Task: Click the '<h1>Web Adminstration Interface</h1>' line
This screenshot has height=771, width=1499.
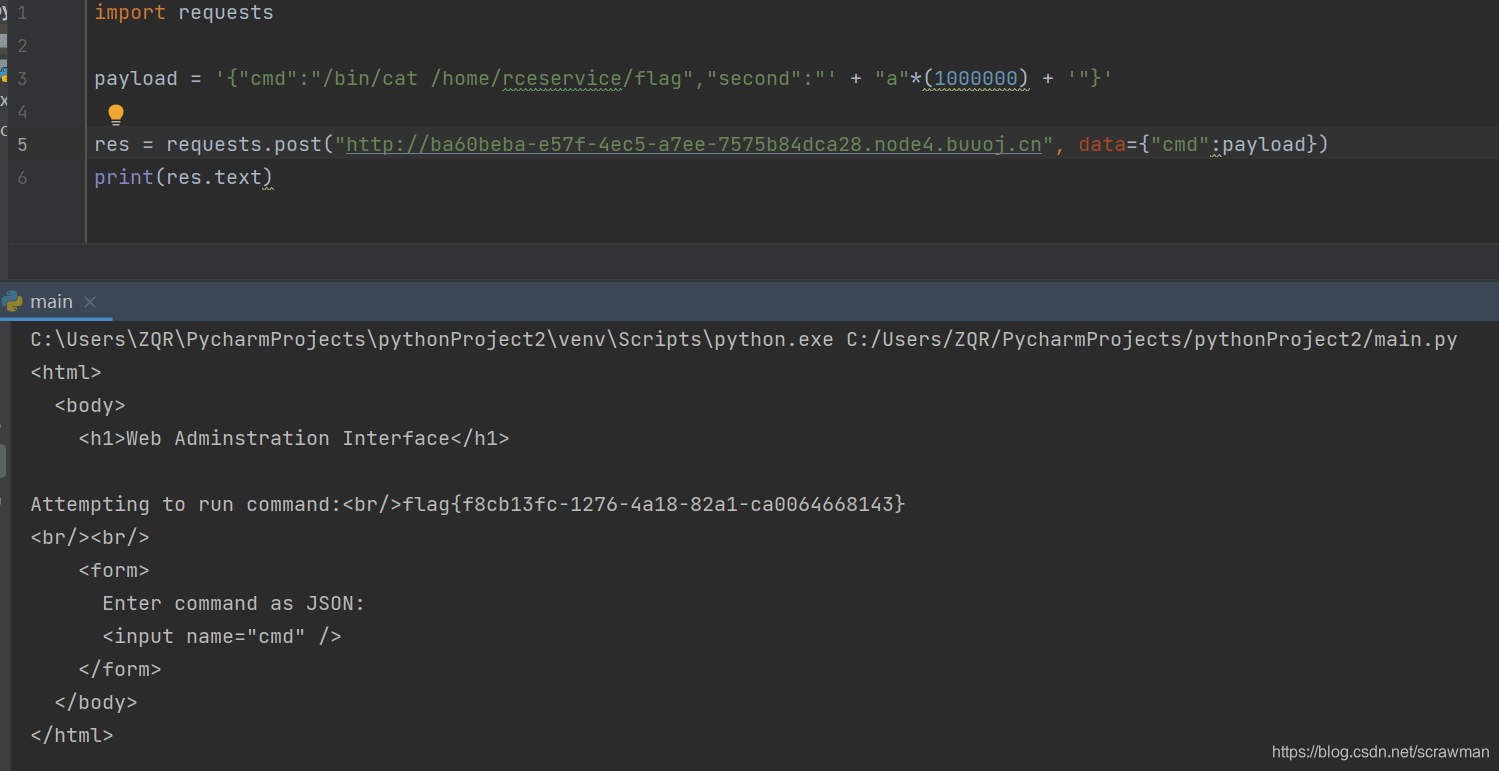Action: coord(294,438)
